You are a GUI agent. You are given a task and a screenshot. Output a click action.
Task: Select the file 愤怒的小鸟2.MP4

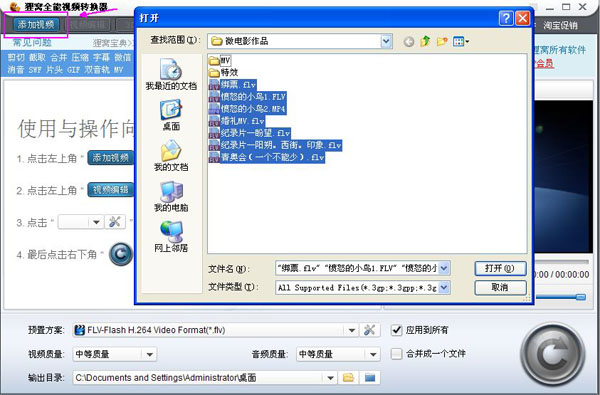pyautogui.click(x=248, y=109)
